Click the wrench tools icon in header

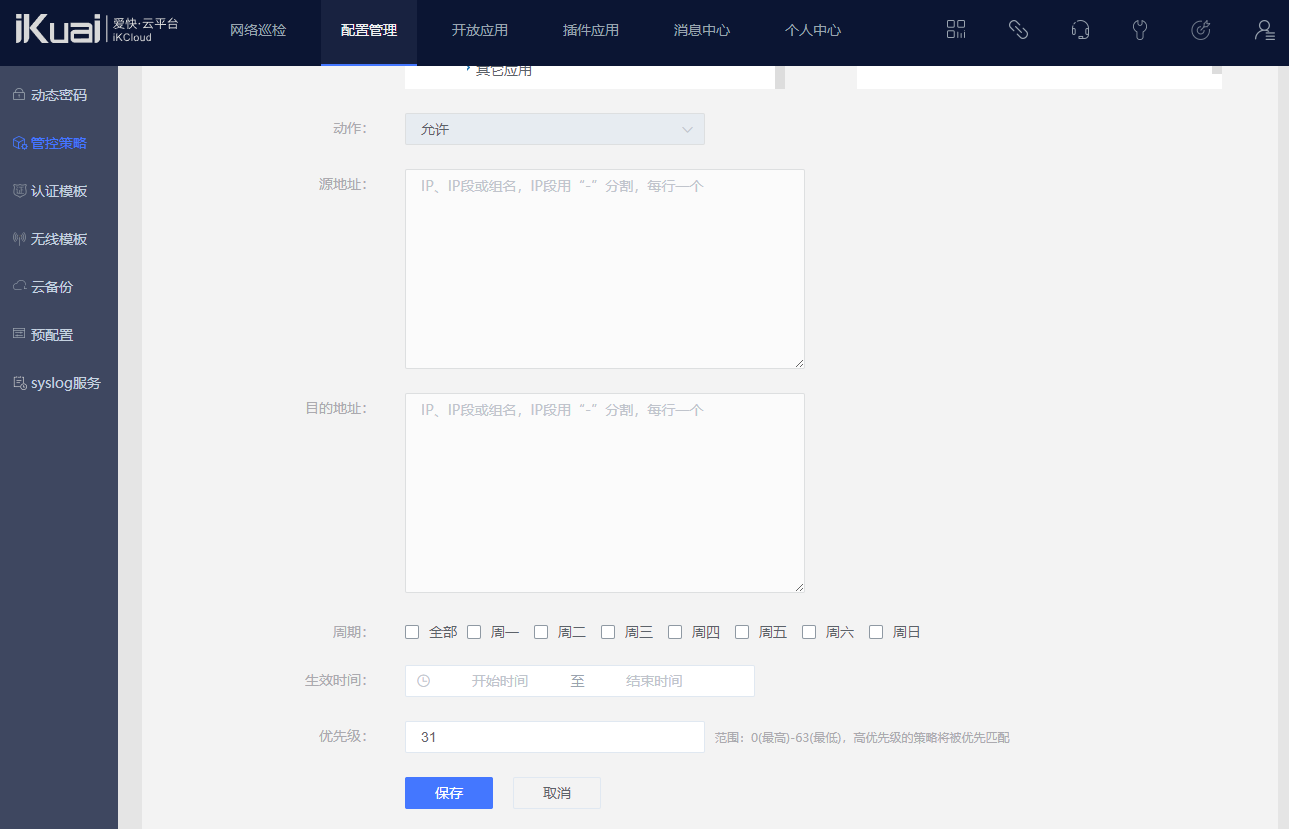click(x=1140, y=30)
